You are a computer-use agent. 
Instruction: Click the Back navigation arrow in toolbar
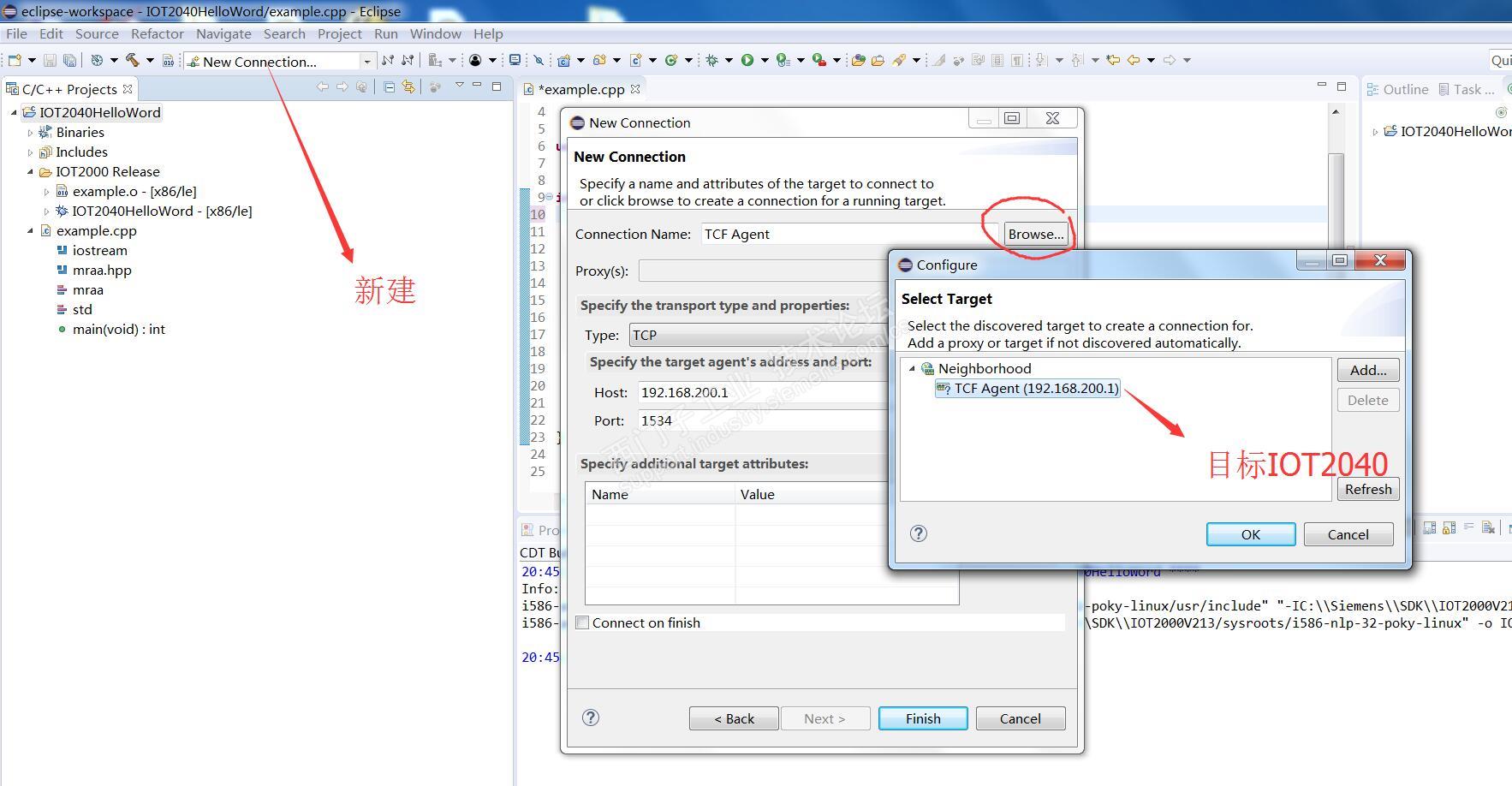(1134, 60)
